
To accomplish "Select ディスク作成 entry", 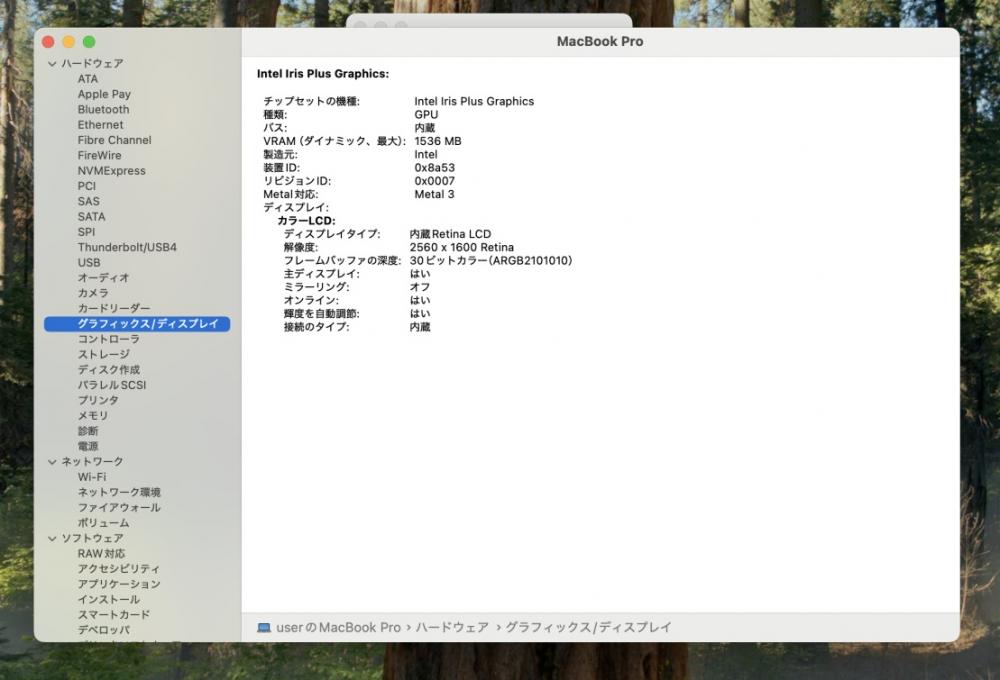I will (108, 370).
